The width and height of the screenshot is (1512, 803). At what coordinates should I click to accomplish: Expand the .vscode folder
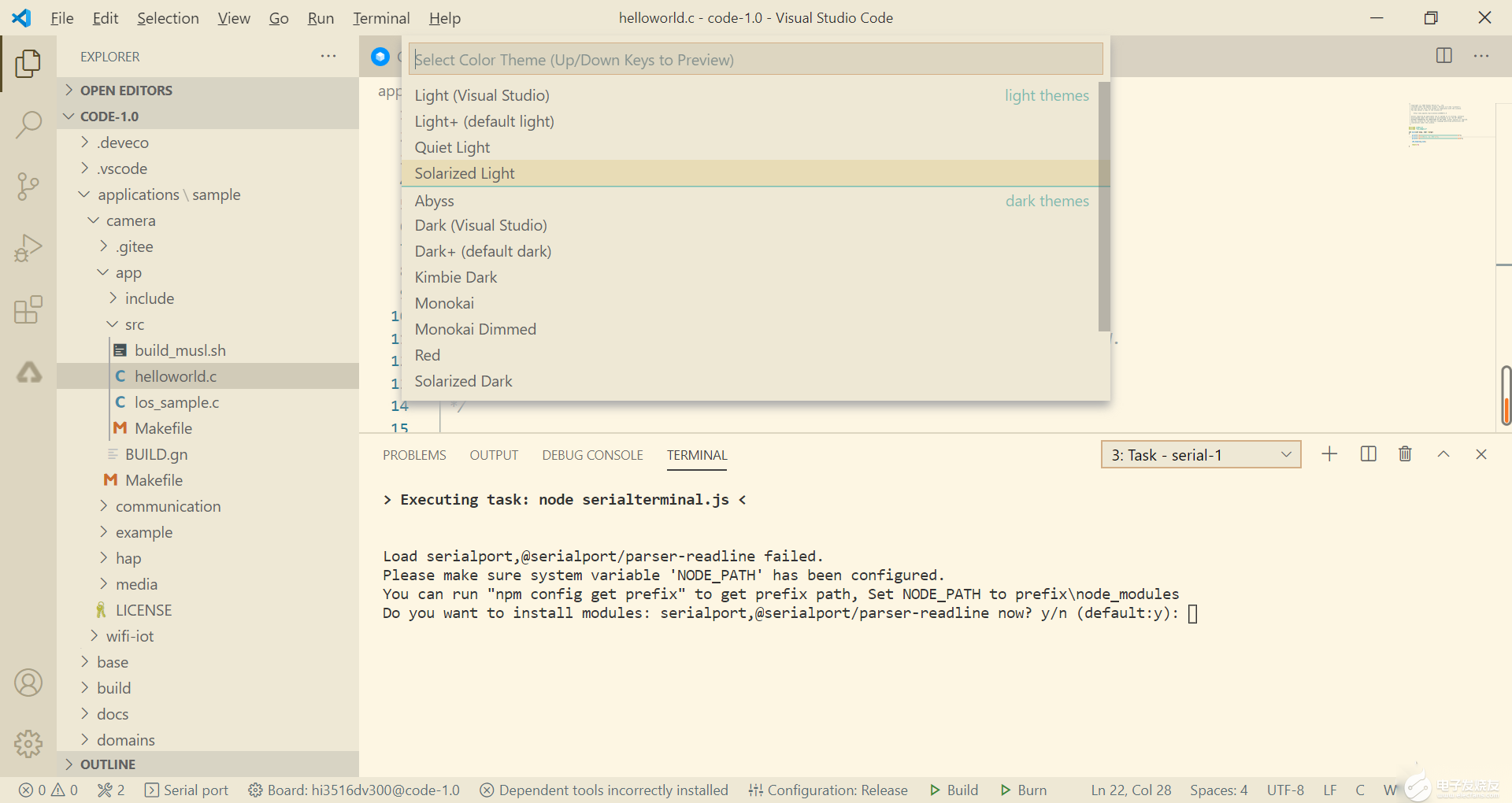coord(208,168)
